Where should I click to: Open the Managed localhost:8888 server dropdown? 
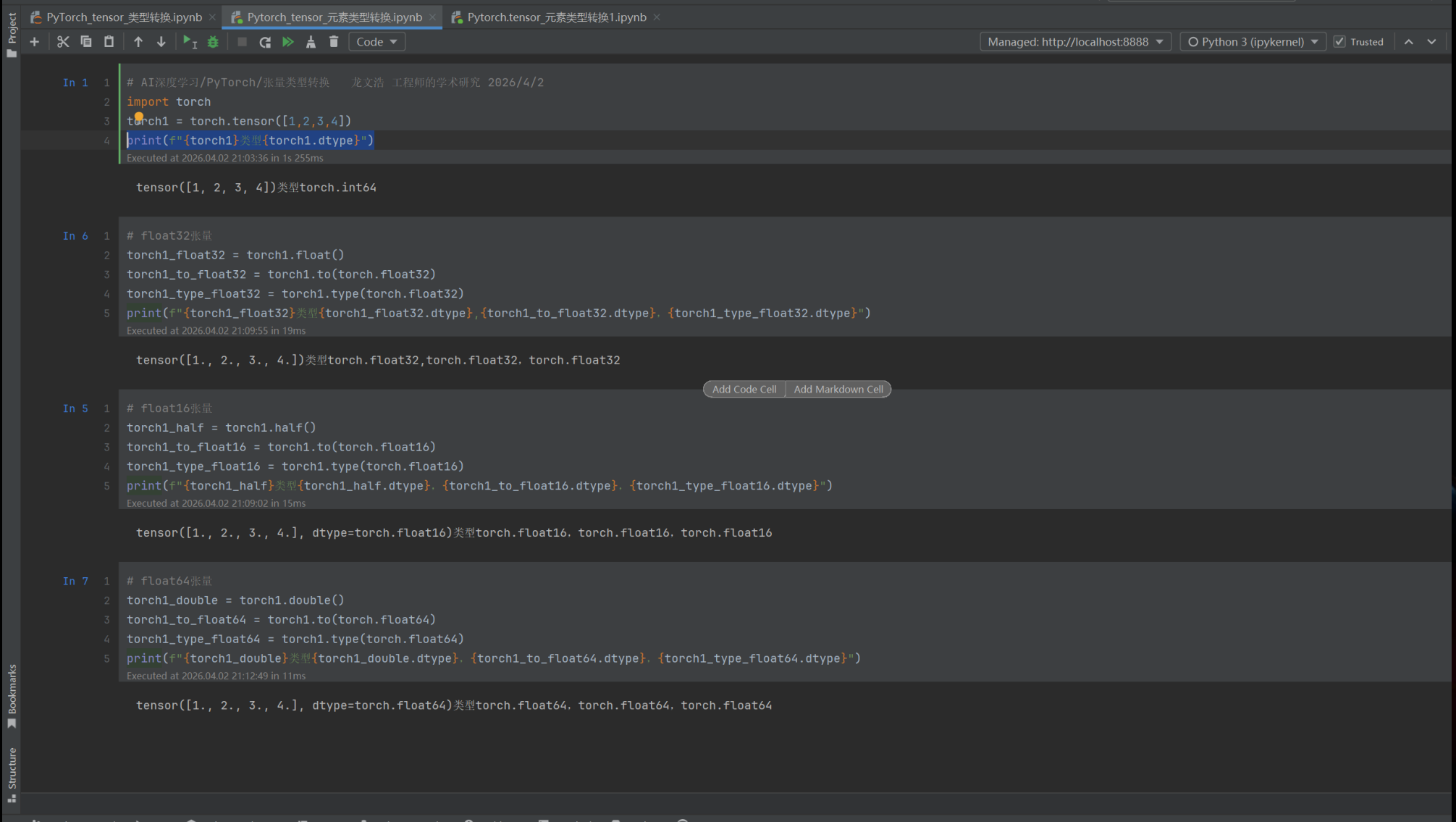tap(1075, 42)
